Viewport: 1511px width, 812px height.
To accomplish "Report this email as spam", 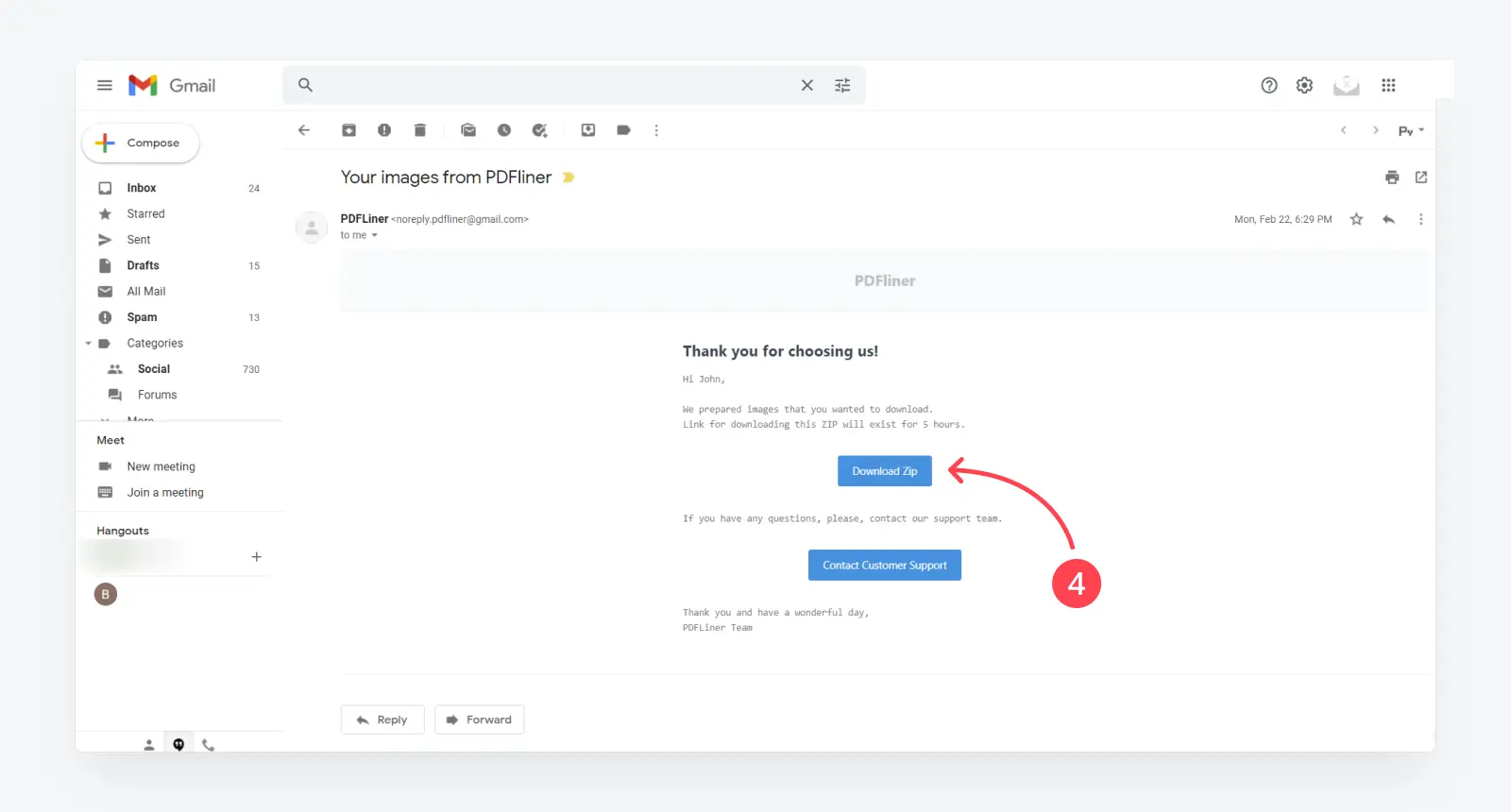I will [x=384, y=130].
